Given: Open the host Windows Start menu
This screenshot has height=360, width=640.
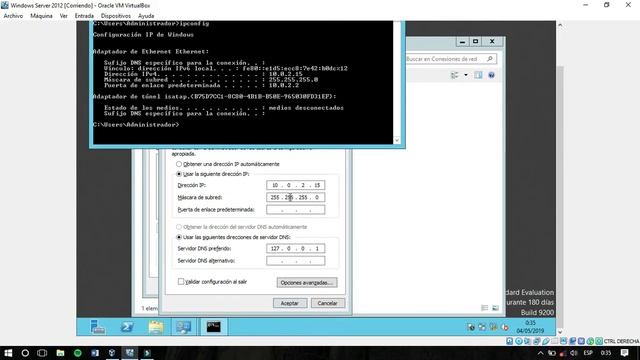Looking at the screenshot, I should 8,353.
